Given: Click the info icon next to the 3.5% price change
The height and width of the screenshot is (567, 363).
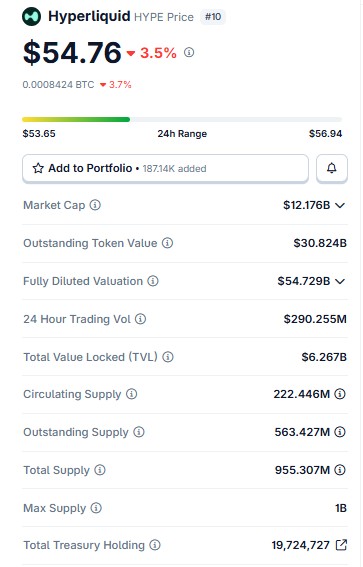Looking at the screenshot, I should point(189,52).
